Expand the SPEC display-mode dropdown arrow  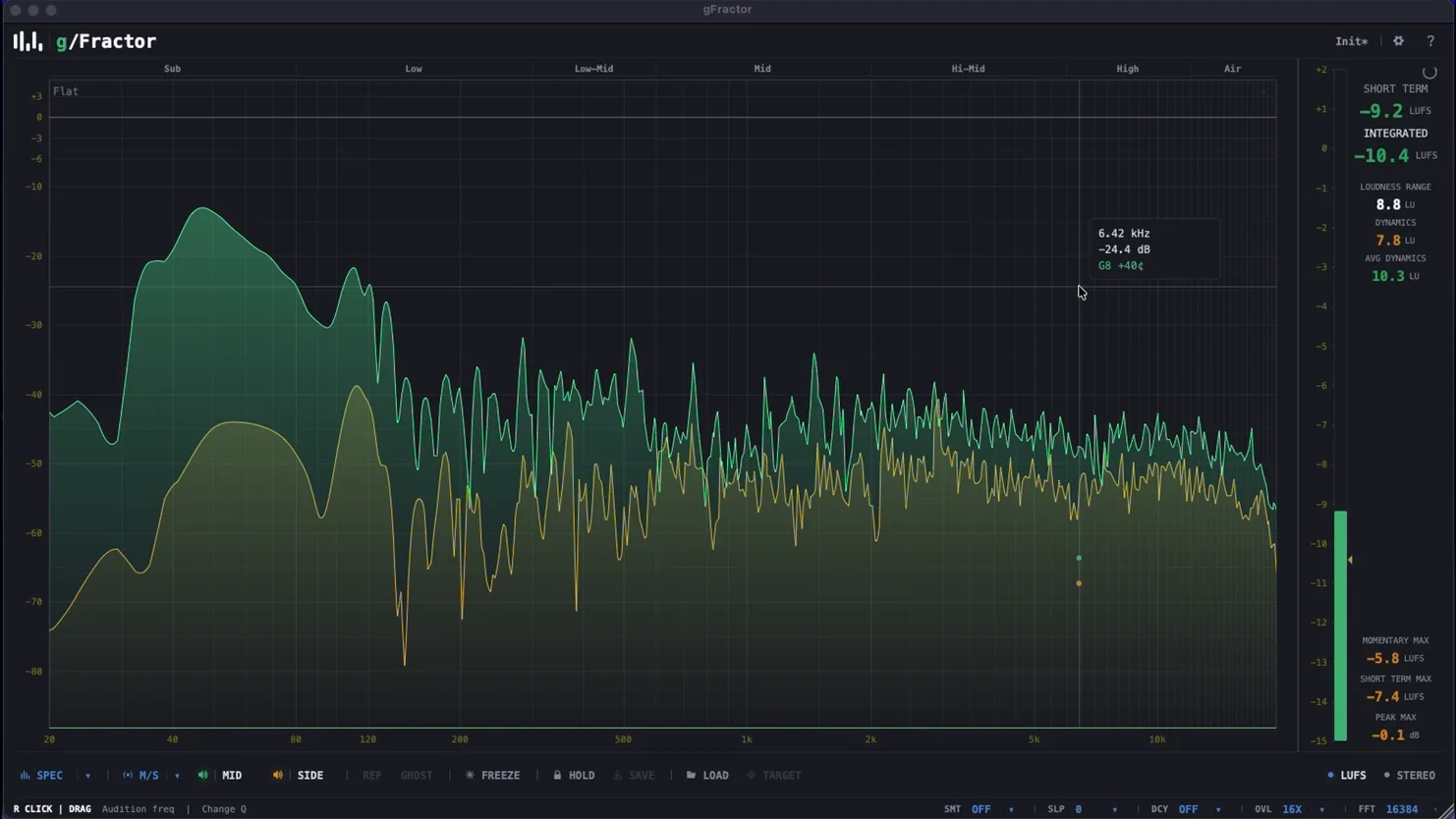tap(87, 776)
